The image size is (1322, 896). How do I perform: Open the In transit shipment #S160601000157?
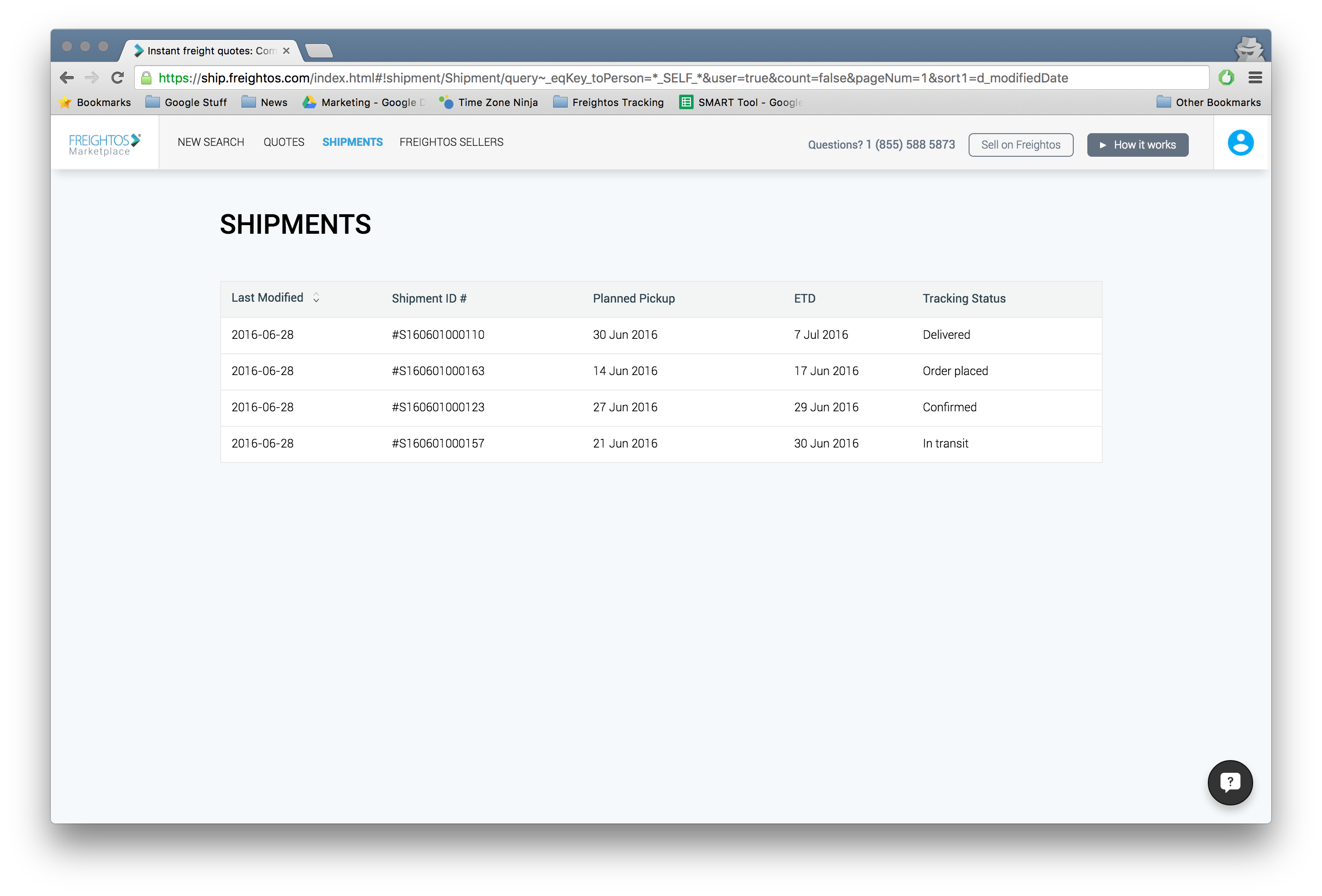click(438, 444)
